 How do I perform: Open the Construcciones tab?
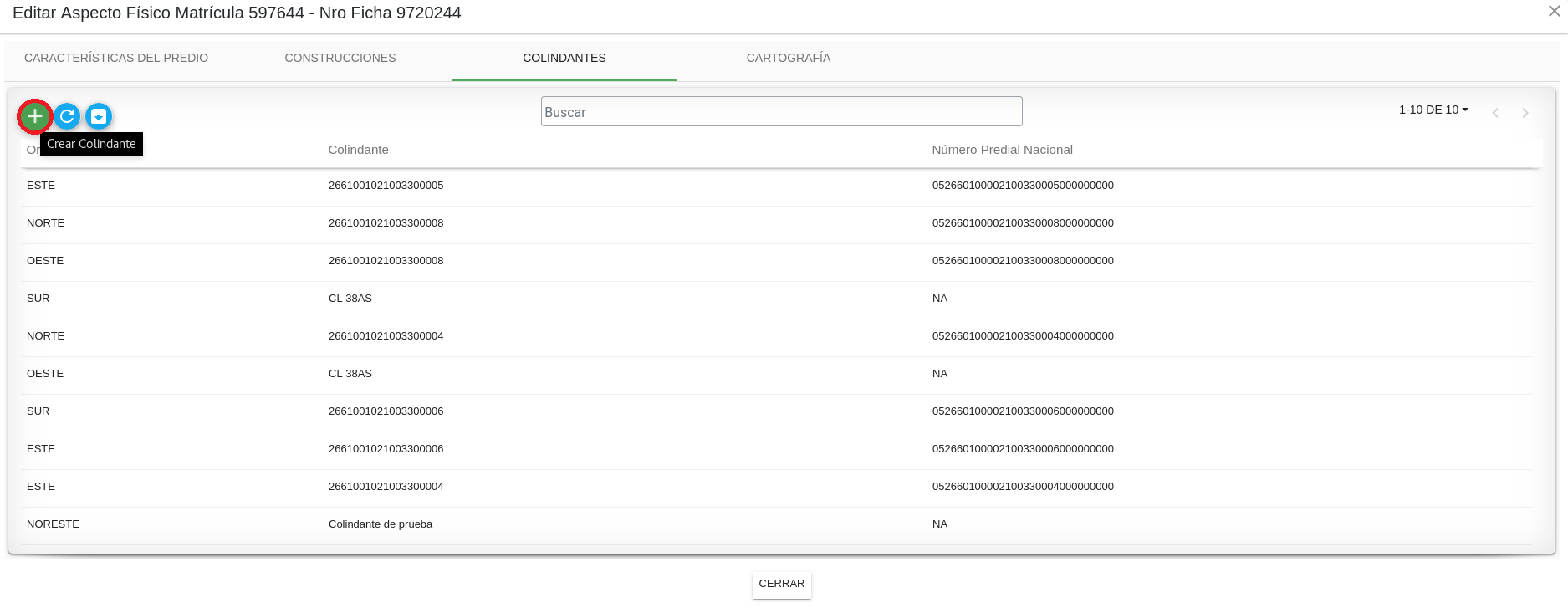coord(340,58)
